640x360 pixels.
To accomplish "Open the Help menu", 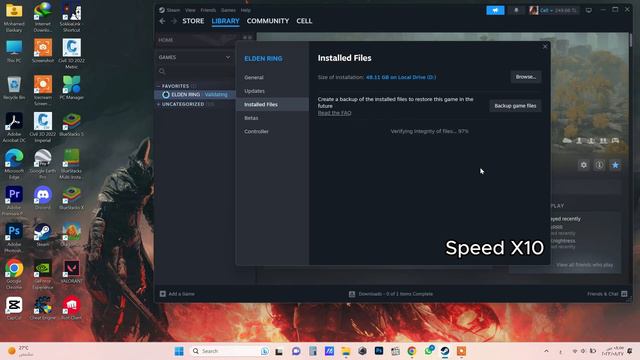I will tap(246, 10).
